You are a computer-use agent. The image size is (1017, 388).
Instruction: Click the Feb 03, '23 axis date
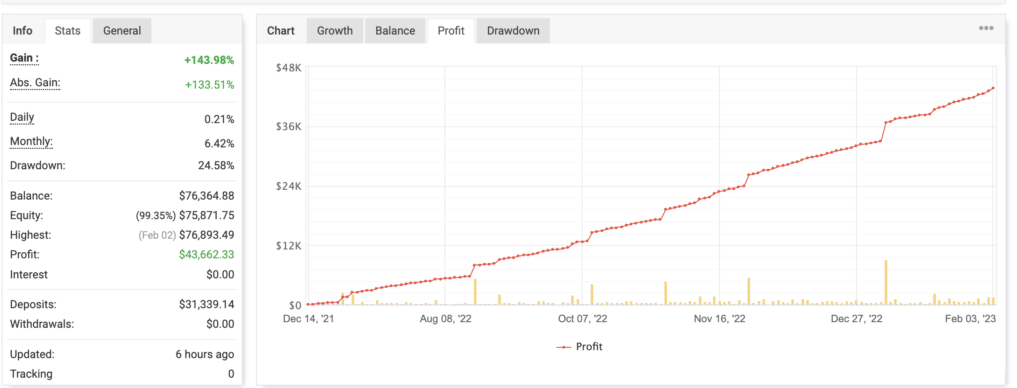970,319
